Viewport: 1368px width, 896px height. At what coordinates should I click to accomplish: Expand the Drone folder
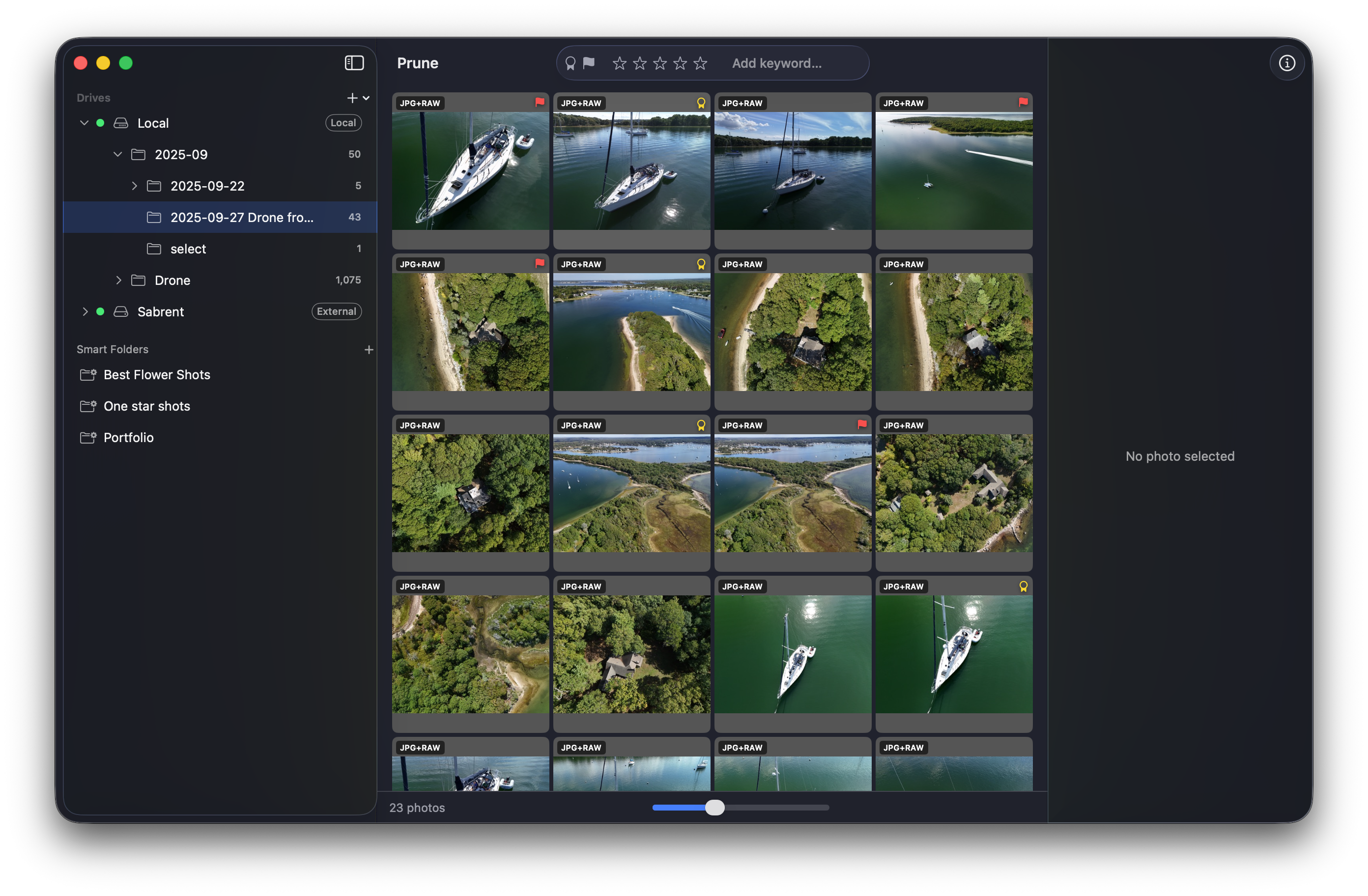click(118, 280)
